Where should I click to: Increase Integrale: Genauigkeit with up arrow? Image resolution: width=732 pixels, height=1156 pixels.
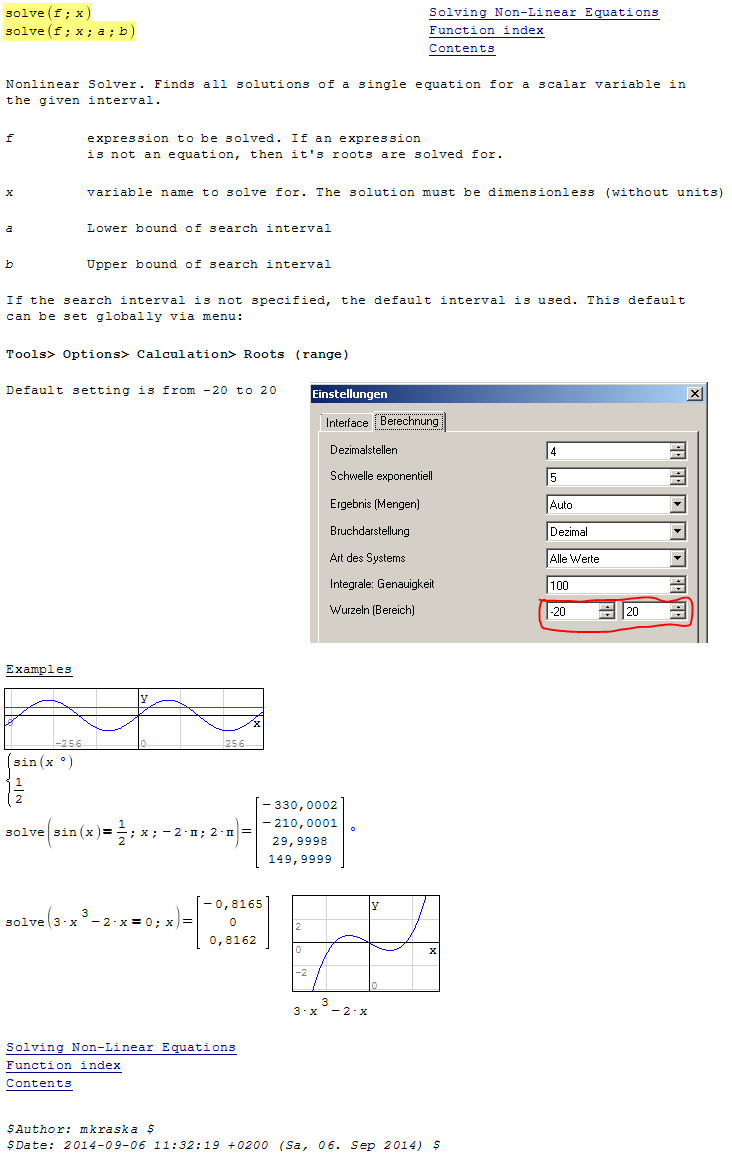(678, 581)
